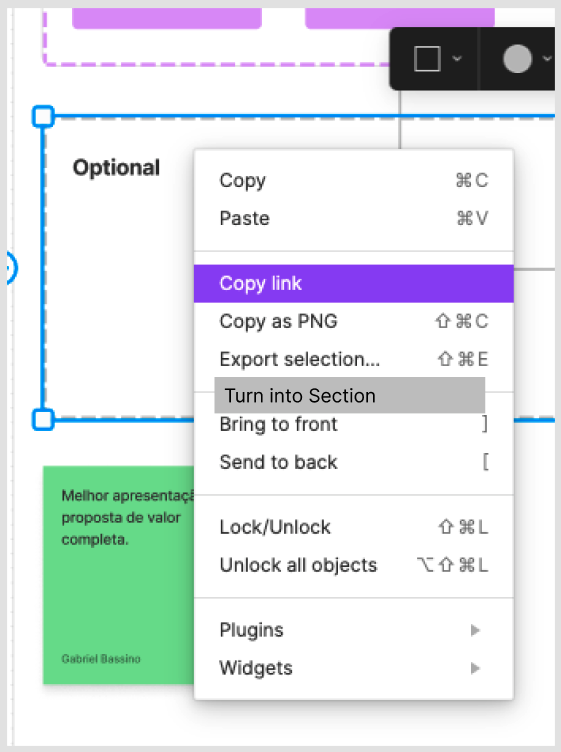The image size is (561, 752).
Task: Click the gray circle fill color swatch
Action: pyautogui.click(x=517, y=59)
